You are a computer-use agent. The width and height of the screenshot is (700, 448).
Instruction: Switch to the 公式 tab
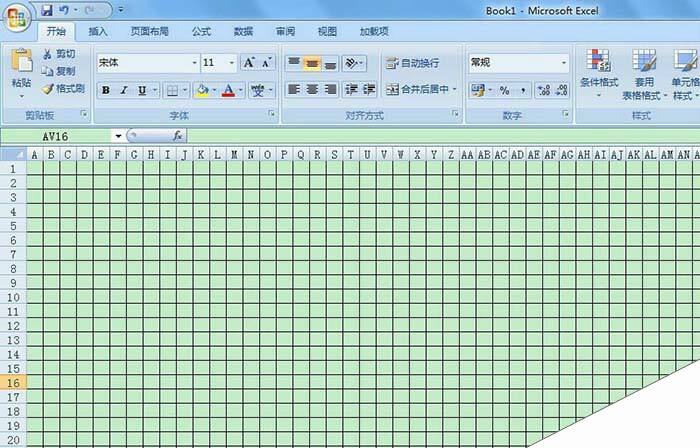coord(201,31)
